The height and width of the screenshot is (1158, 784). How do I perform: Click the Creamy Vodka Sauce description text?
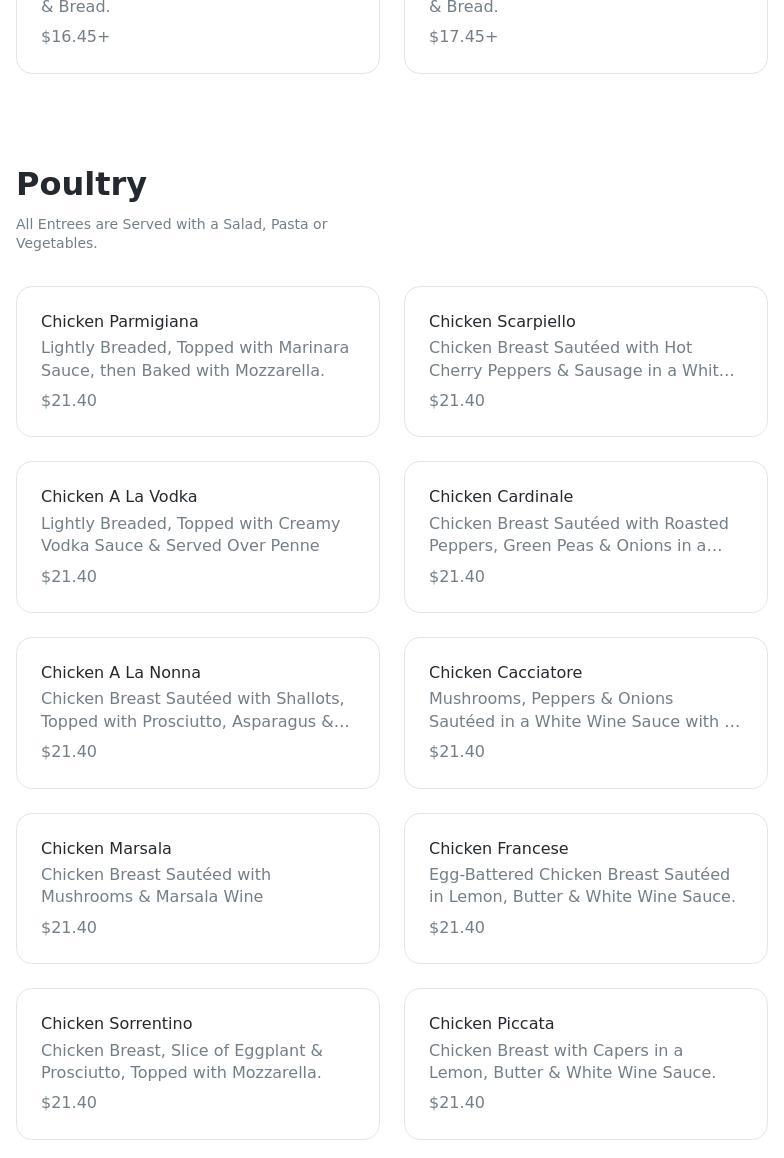click(x=190, y=535)
